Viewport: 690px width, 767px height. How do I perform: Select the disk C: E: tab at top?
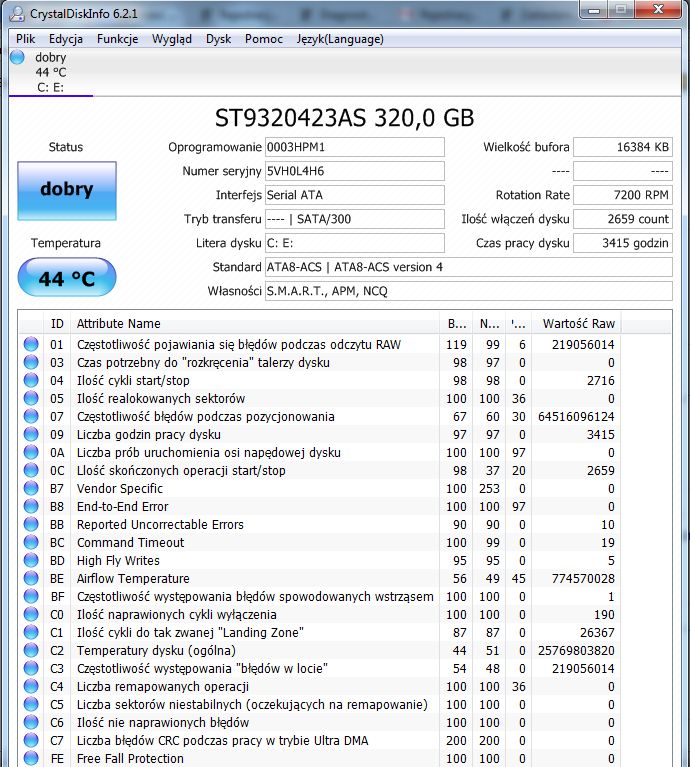(x=51, y=72)
